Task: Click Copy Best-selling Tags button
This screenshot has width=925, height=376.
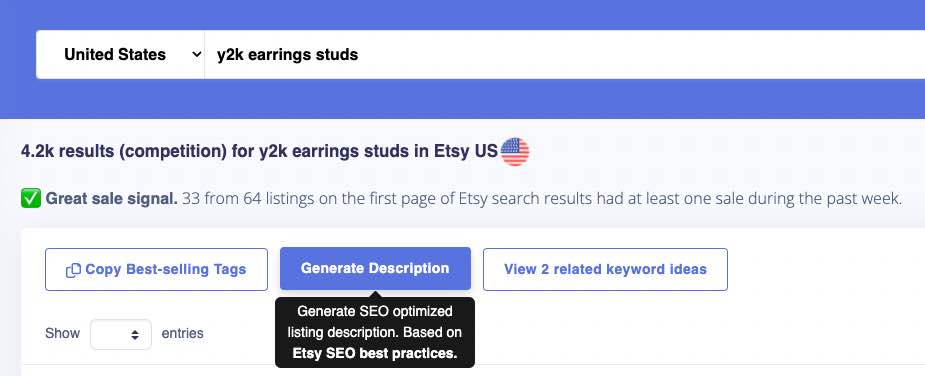Action: (x=156, y=269)
